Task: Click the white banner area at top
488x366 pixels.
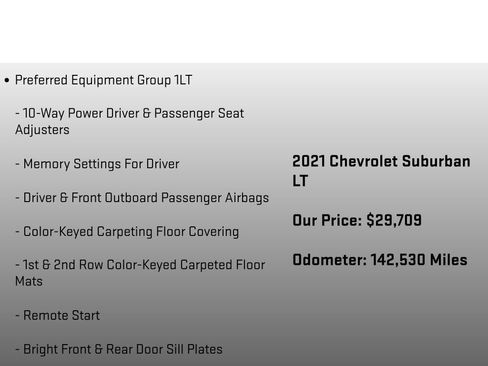Action: click(244, 31)
